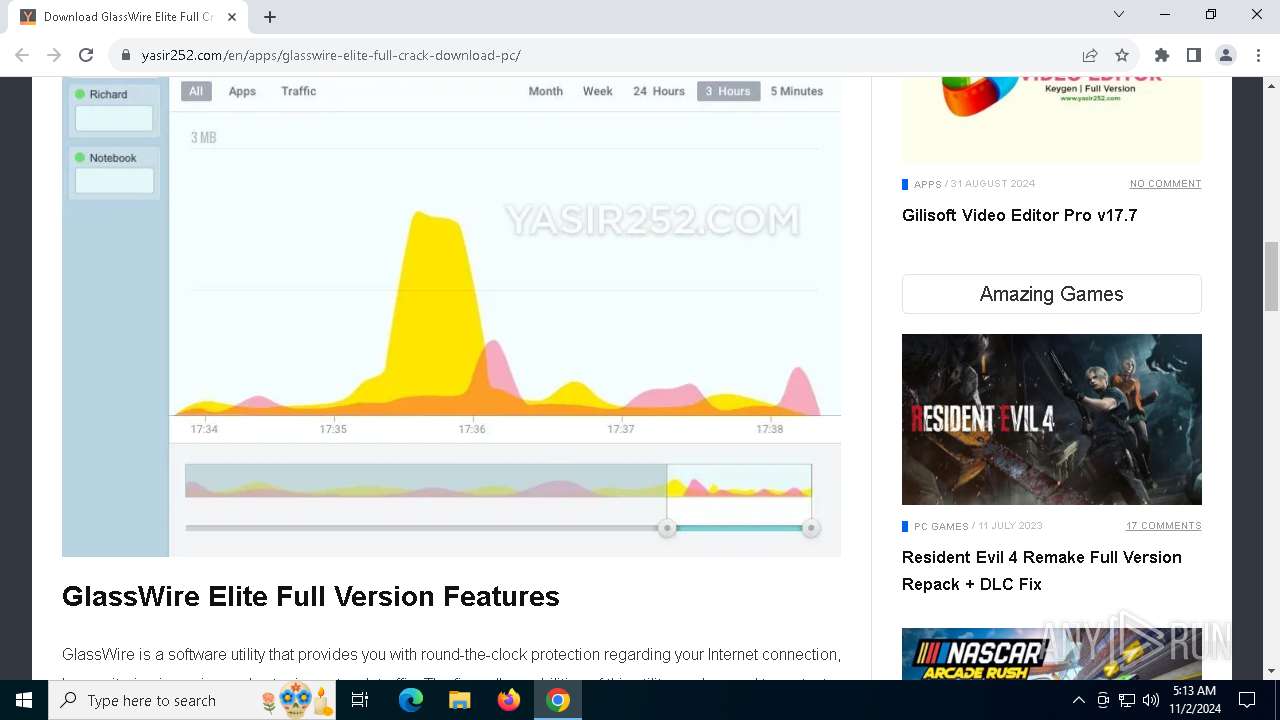Open the Chrome profile avatar
The width and height of the screenshot is (1280, 720).
pos(1226,55)
